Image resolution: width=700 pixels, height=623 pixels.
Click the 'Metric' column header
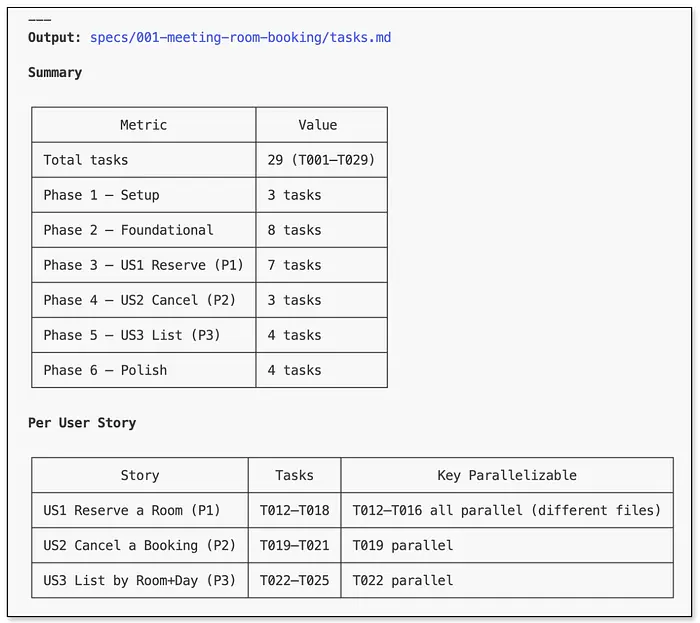143,125
